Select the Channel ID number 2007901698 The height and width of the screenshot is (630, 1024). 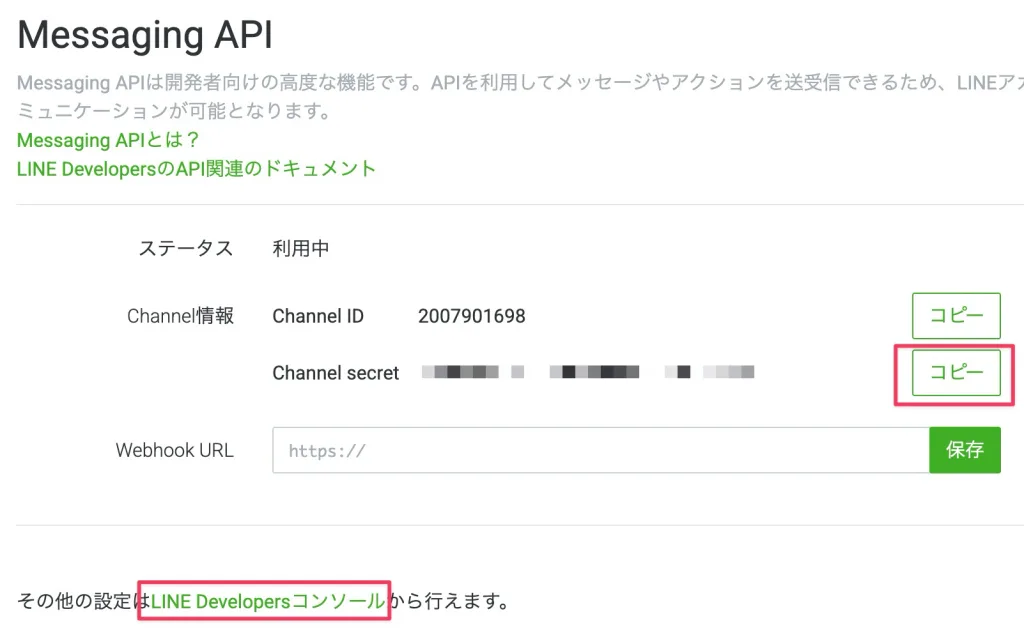[472, 316]
